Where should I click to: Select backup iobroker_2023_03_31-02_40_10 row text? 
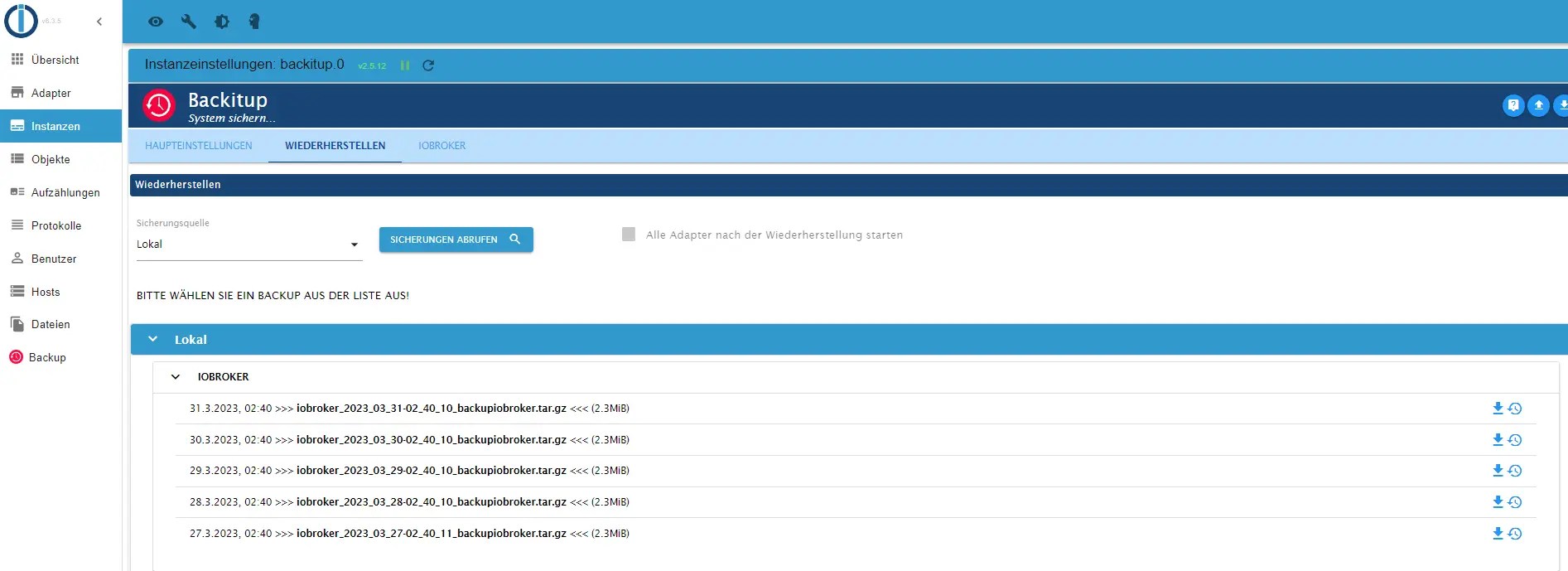point(409,408)
